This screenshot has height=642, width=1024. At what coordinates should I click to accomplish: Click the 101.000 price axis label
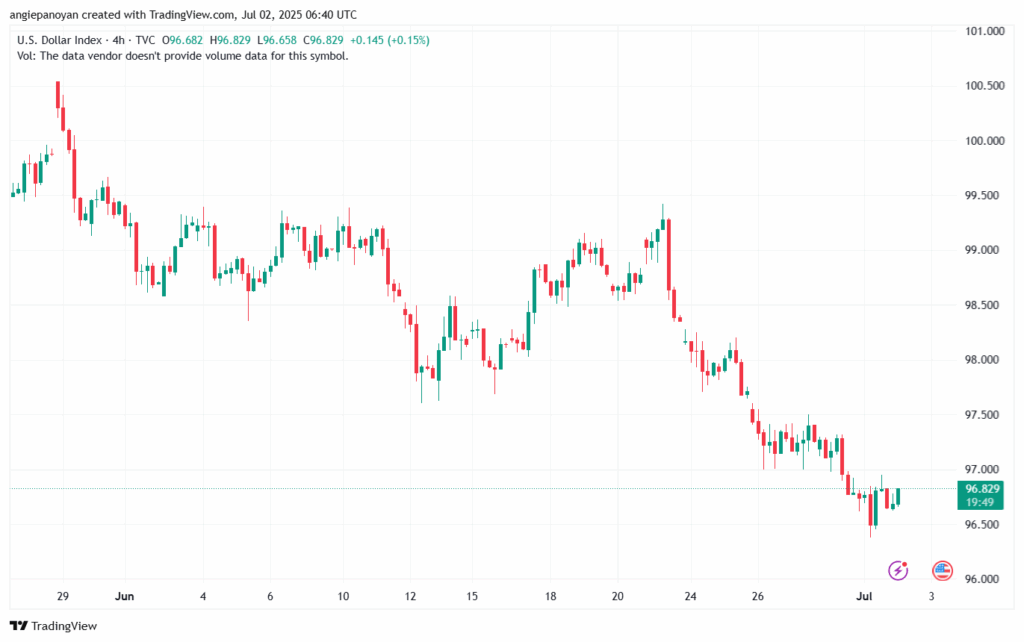tap(985, 31)
